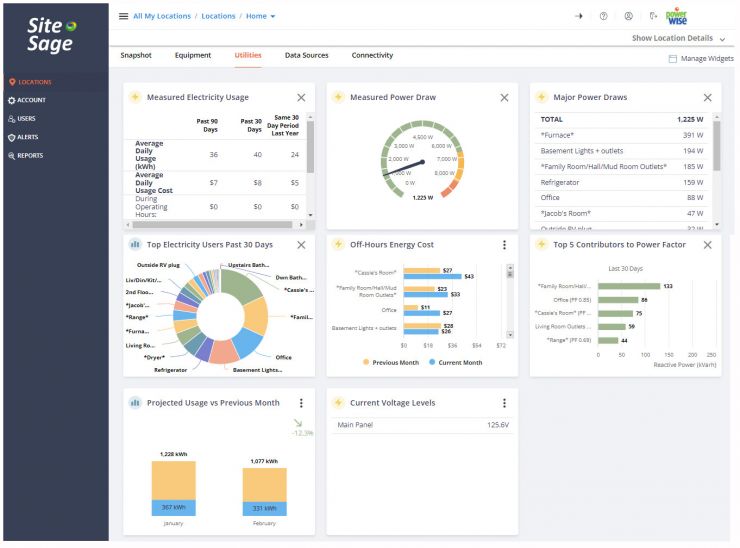Open the Data Sources tab
The height and width of the screenshot is (548, 740).
(x=306, y=55)
